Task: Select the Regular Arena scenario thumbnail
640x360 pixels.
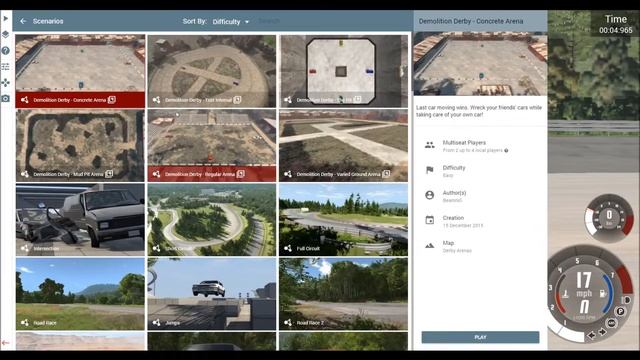Action: pos(212,145)
